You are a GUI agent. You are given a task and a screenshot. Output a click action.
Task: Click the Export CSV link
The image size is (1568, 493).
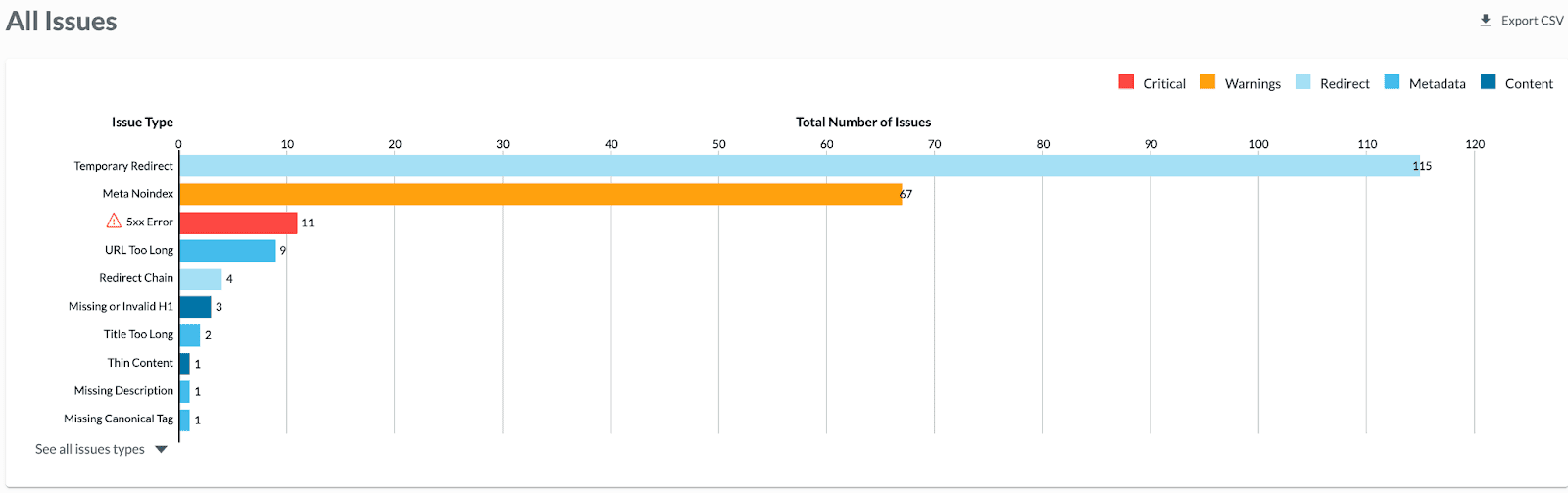1532,21
